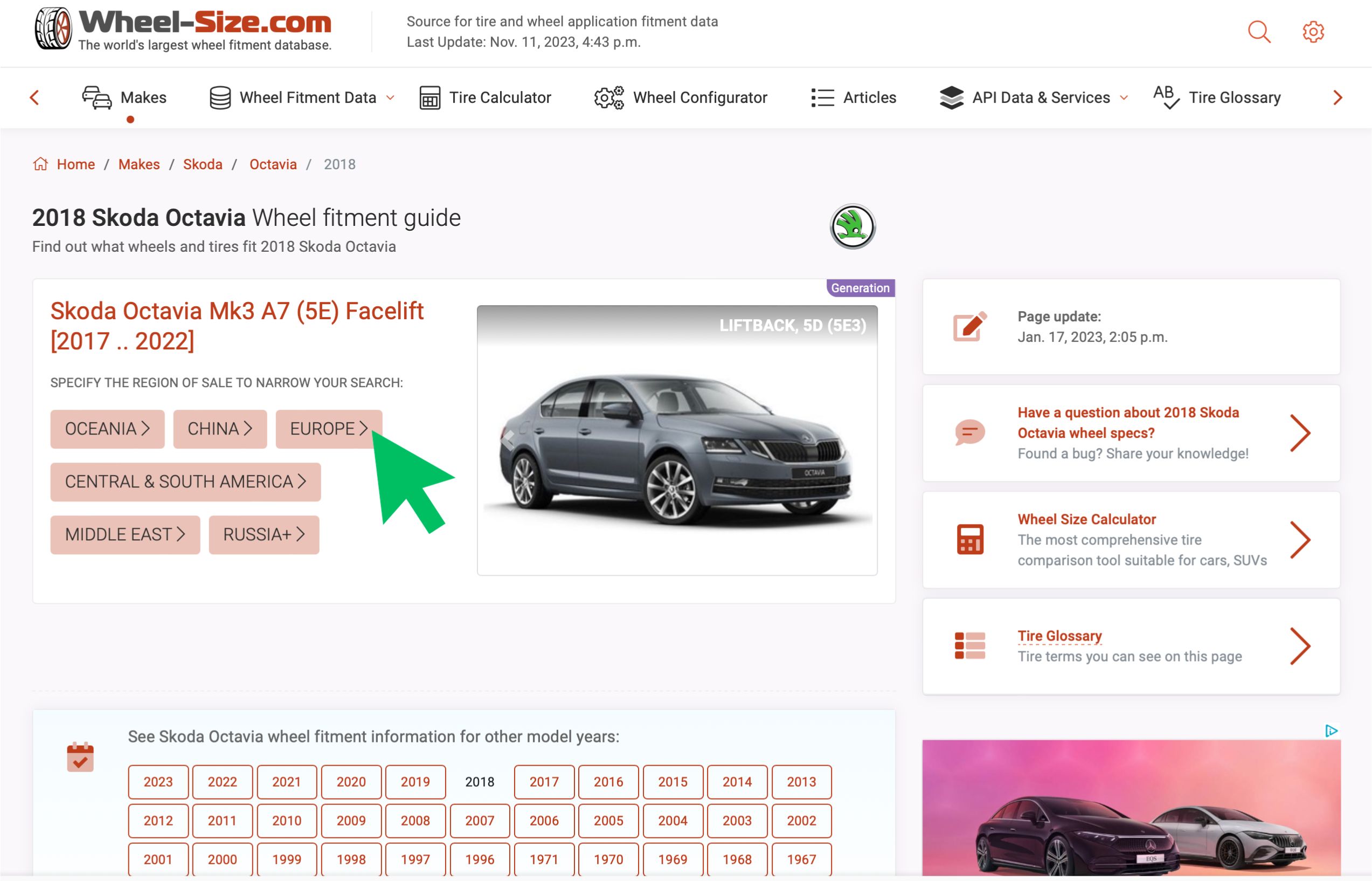1372x881 pixels.
Task: Open the Wheel Fitment Data menu
Action: pos(308,98)
